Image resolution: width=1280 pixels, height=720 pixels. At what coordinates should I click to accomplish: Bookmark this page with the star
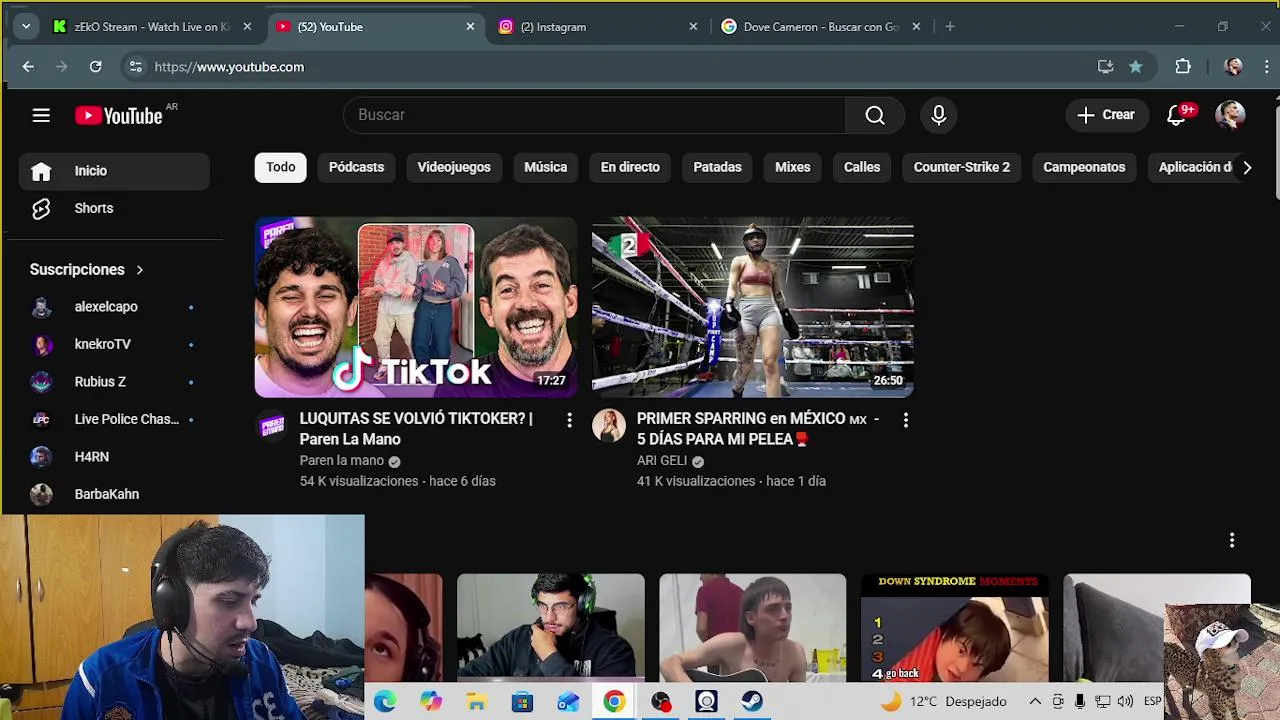(1136, 67)
